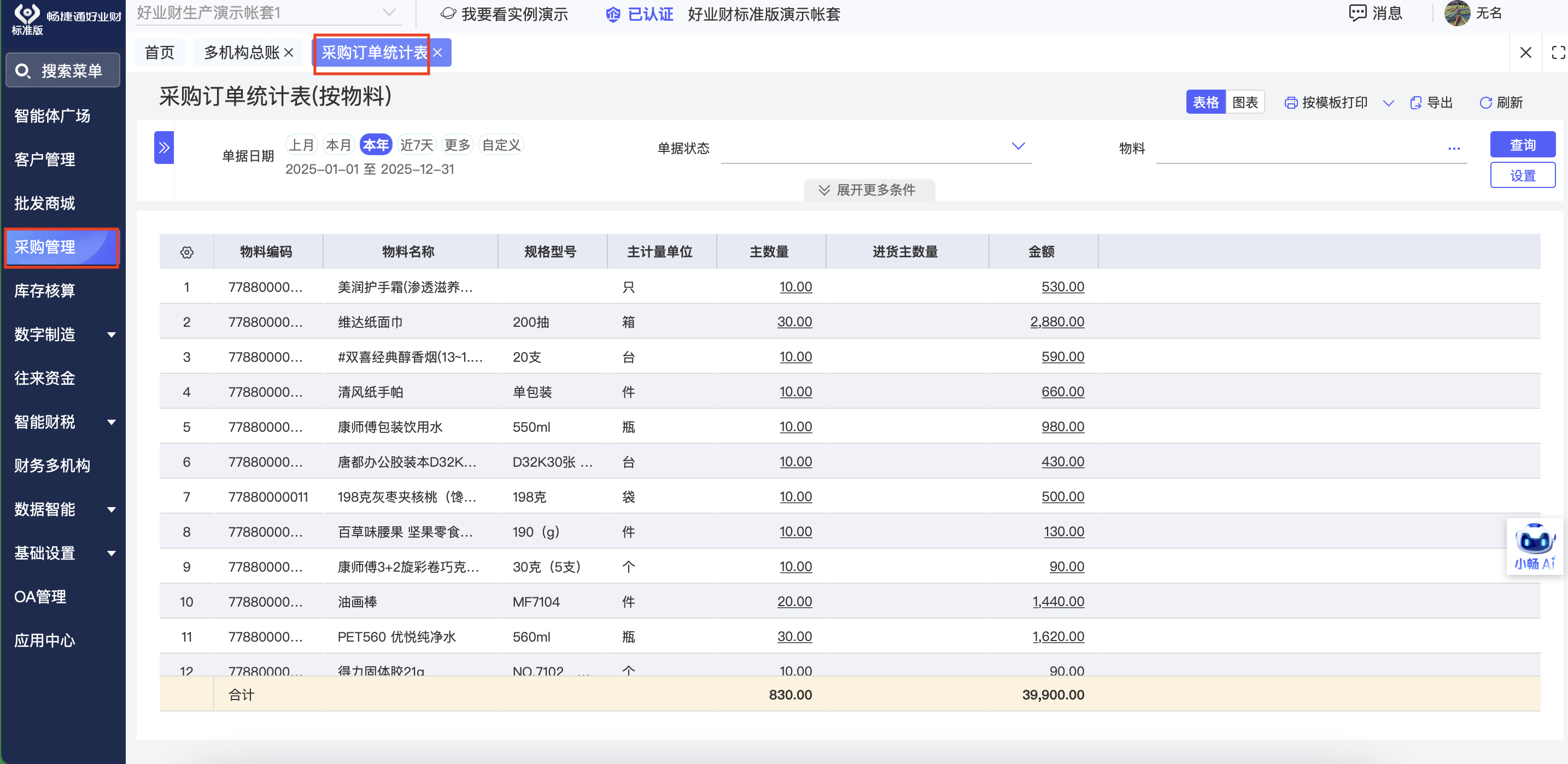This screenshot has width=1568, height=764.
Task: Click the 搜索菜单 search field
Action: (x=63, y=70)
